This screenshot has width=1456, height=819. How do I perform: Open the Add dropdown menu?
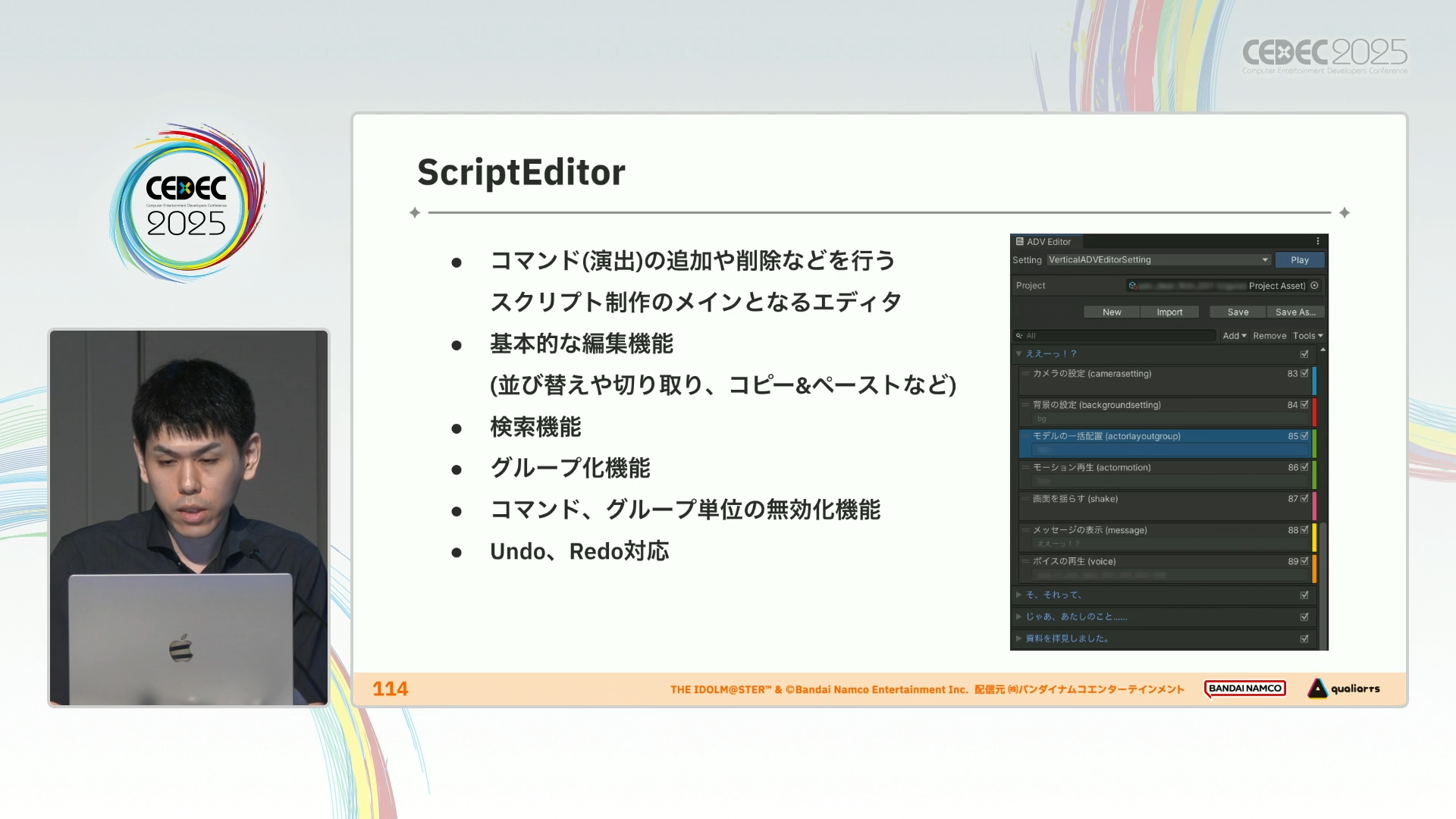pyautogui.click(x=1234, y=336)
